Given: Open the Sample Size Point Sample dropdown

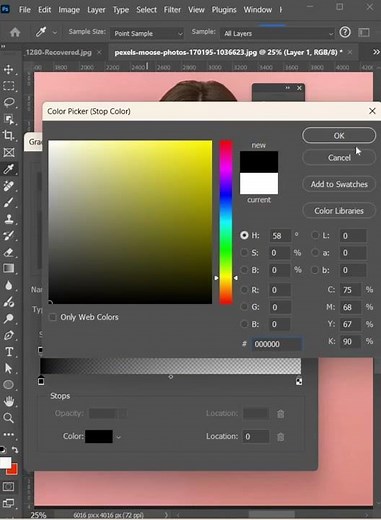Looking at the screenshot, I should [x=147, y=33].
